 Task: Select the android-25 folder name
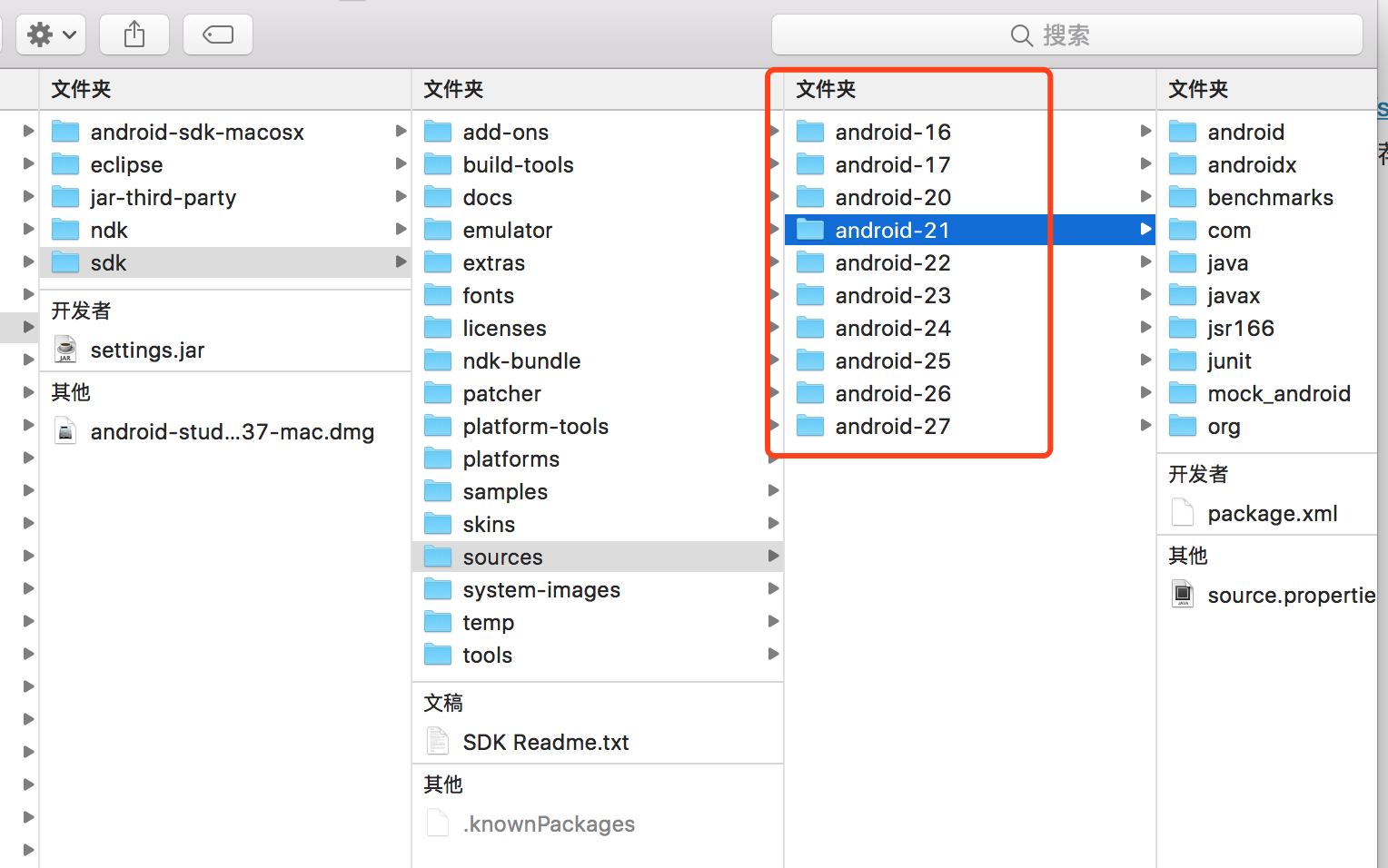coord(893,361)
